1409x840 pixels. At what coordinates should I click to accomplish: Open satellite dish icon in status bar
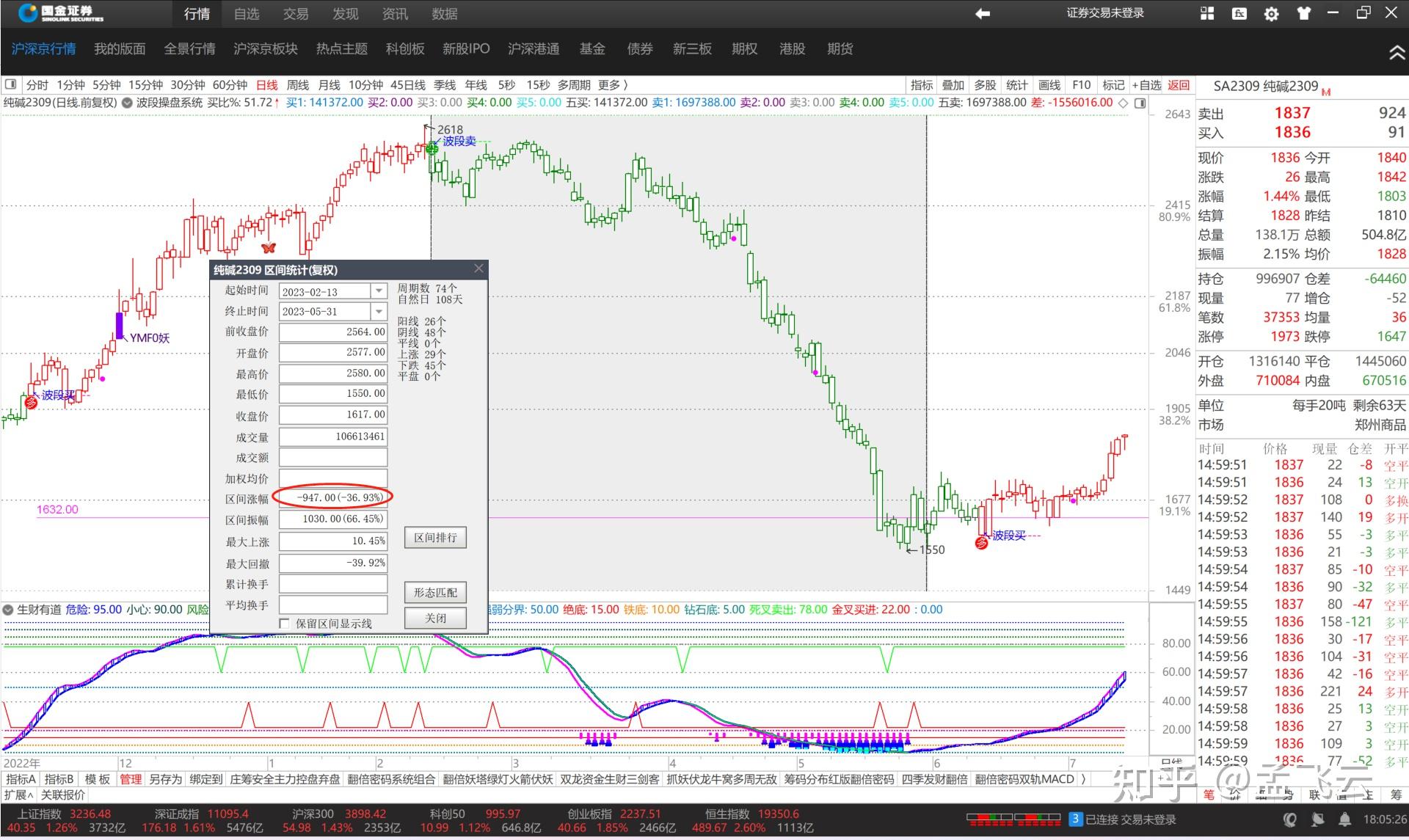click(1318, 819)
